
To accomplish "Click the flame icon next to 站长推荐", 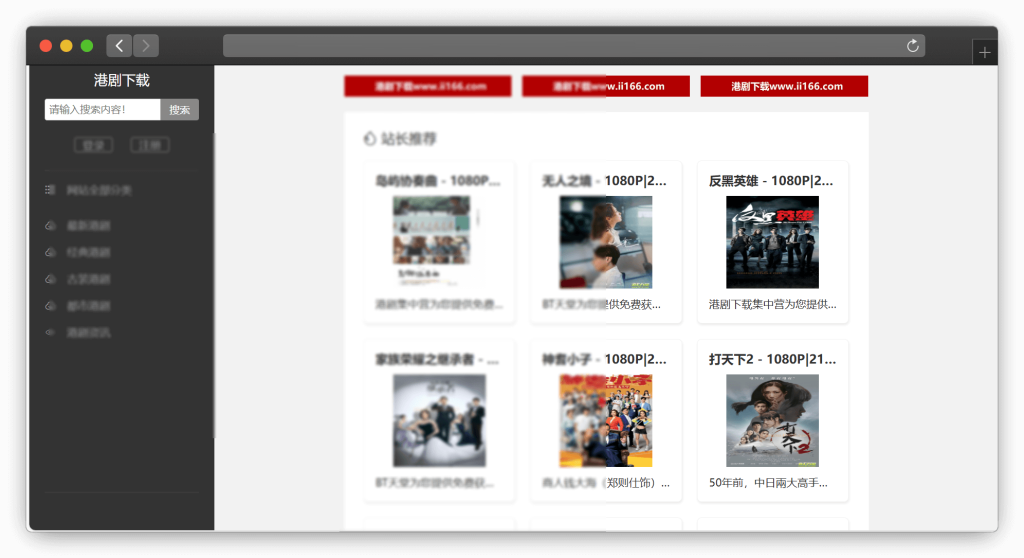I will pos(369,139).
